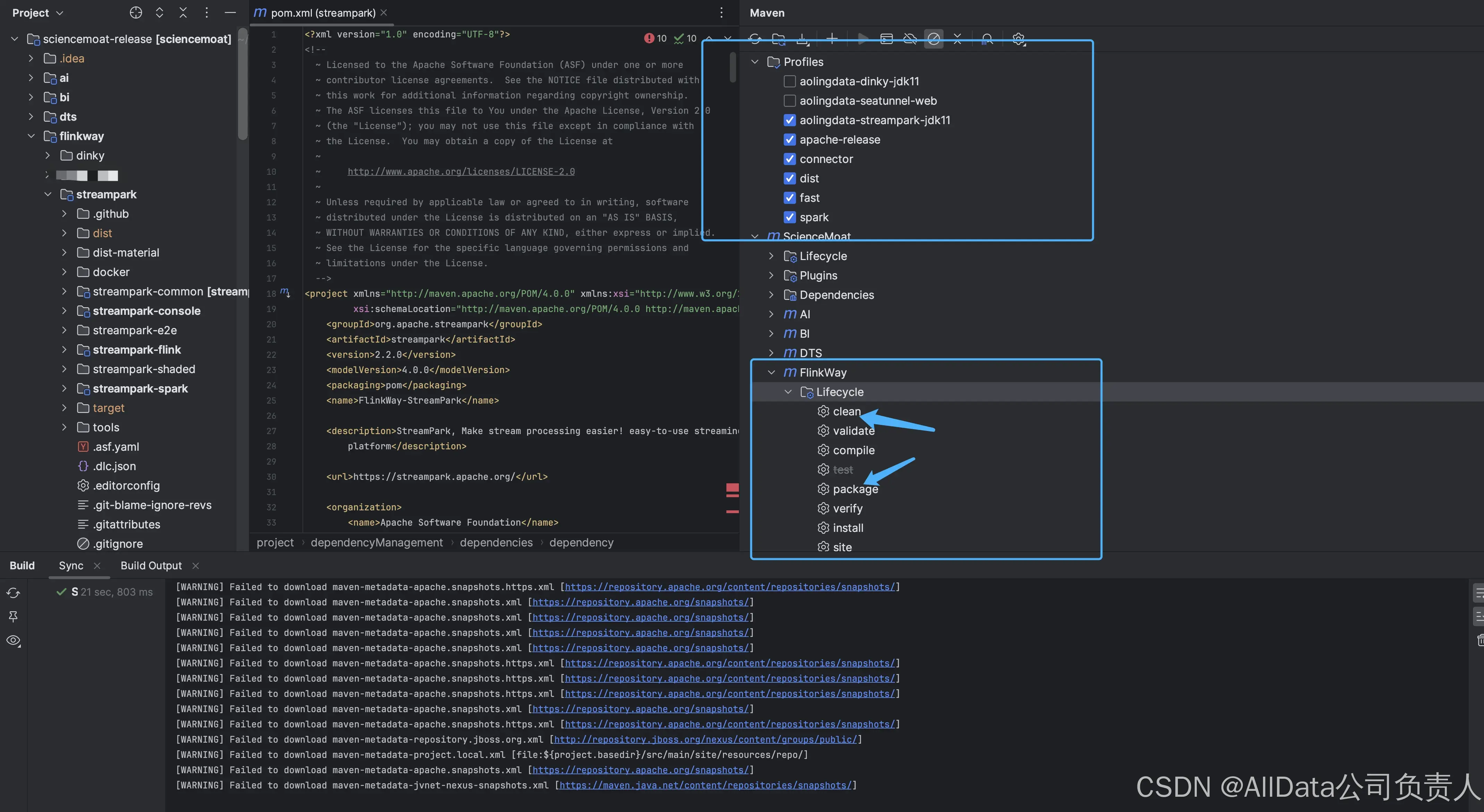1484x812 pixels.
Task: Collapse flinkway folder in Project tree
Action: point(31,136)
